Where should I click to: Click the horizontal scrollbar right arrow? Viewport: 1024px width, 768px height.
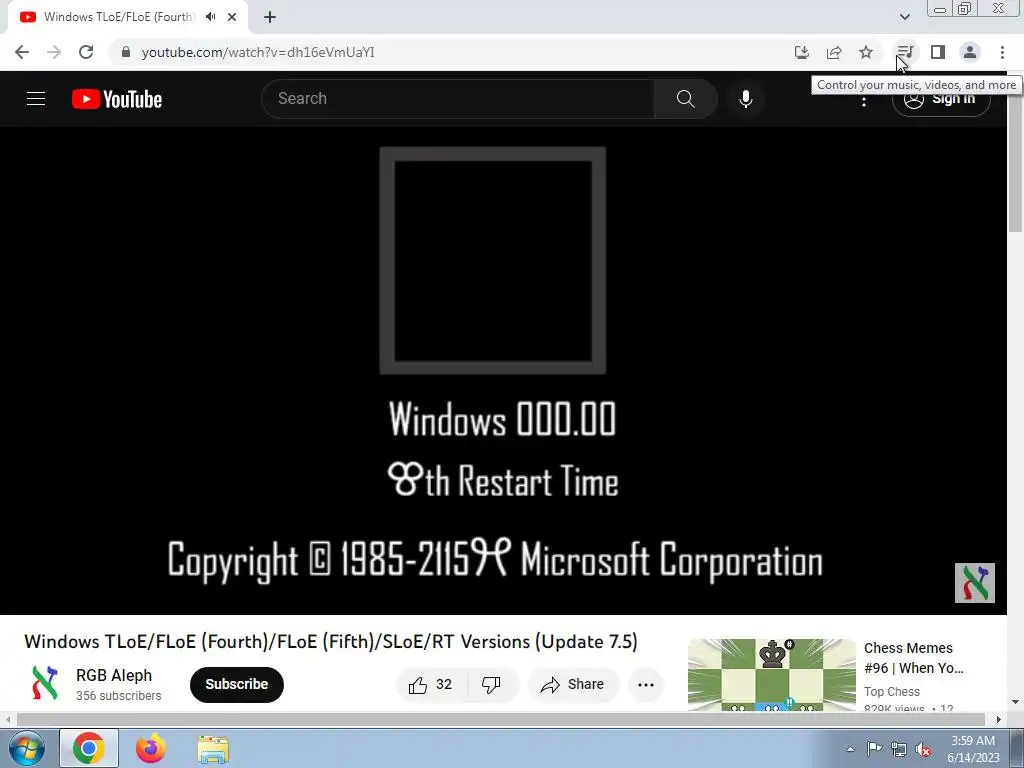coord(999,720)
